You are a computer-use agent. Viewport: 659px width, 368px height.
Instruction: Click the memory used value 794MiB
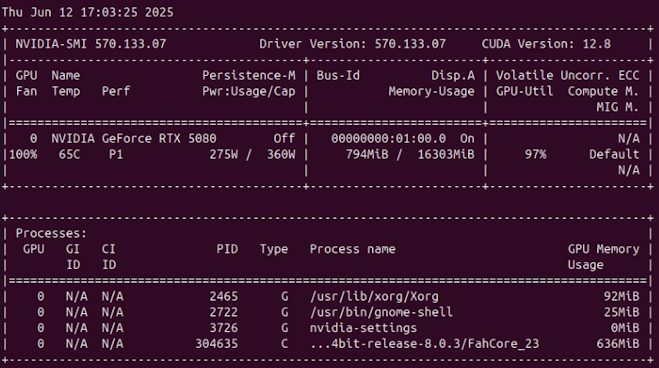tap(367, 155)
